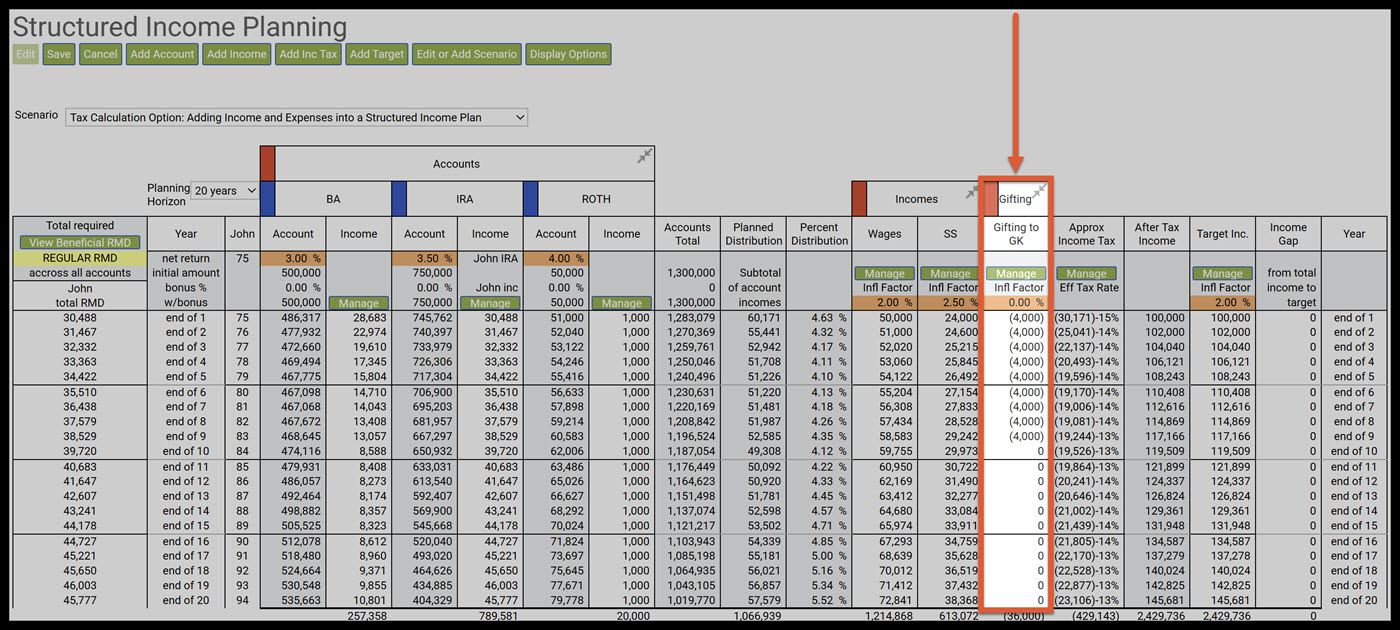Click Manage under Gifting to GK
This screenshot has height=630, width=1400.
coord(1016,273)
